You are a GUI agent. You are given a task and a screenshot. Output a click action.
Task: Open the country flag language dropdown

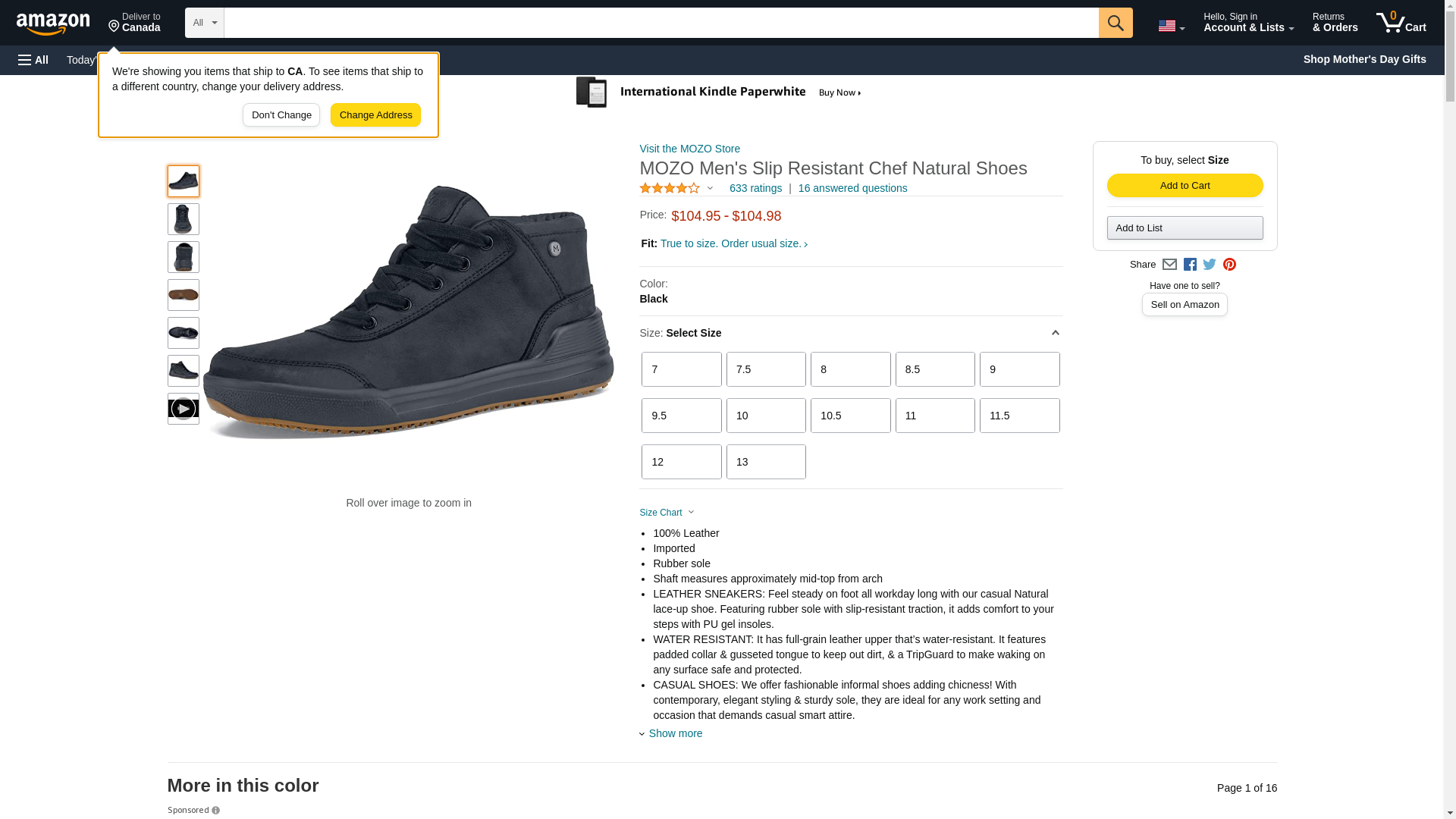tap(1171, 26)
